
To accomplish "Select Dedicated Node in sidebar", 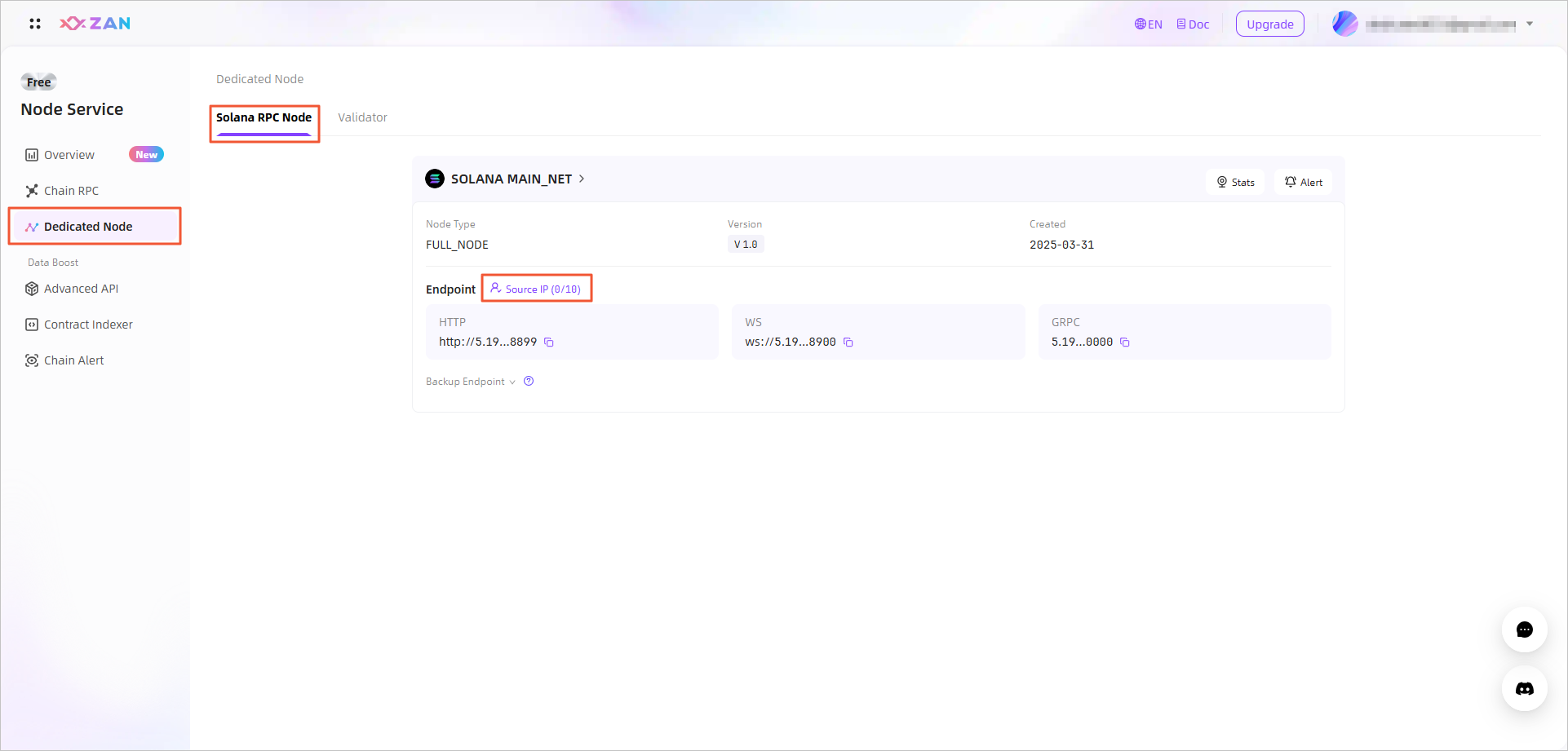I will [95, 227].
